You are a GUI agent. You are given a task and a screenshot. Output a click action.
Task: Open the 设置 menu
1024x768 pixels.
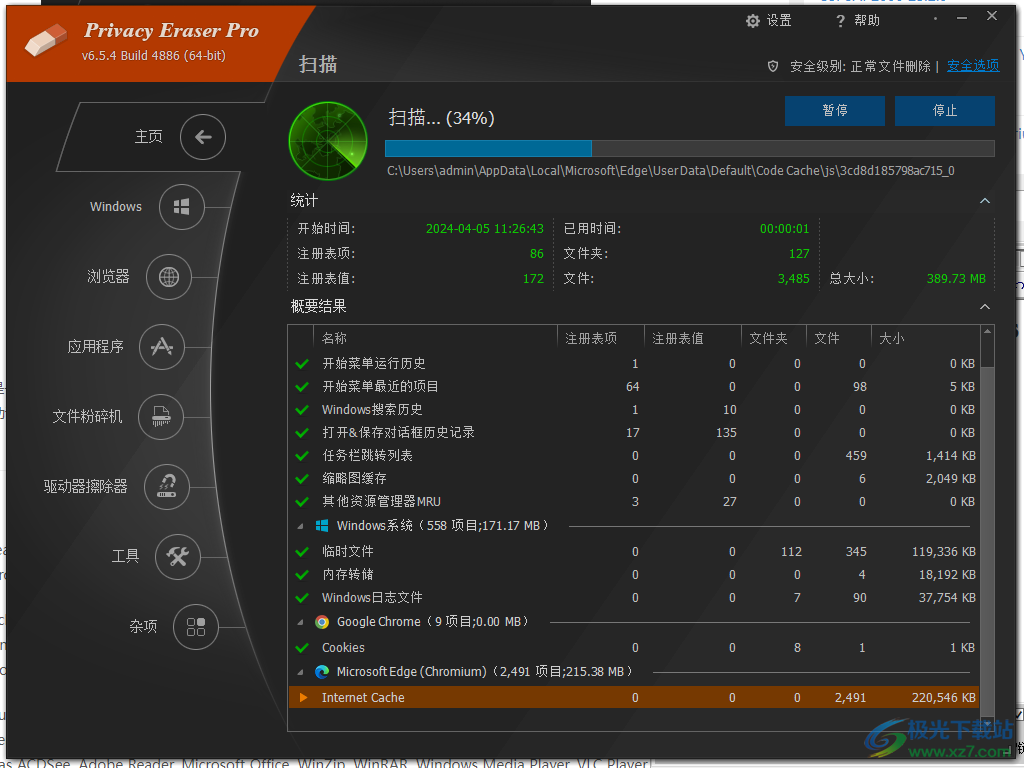tap(768, 20)
